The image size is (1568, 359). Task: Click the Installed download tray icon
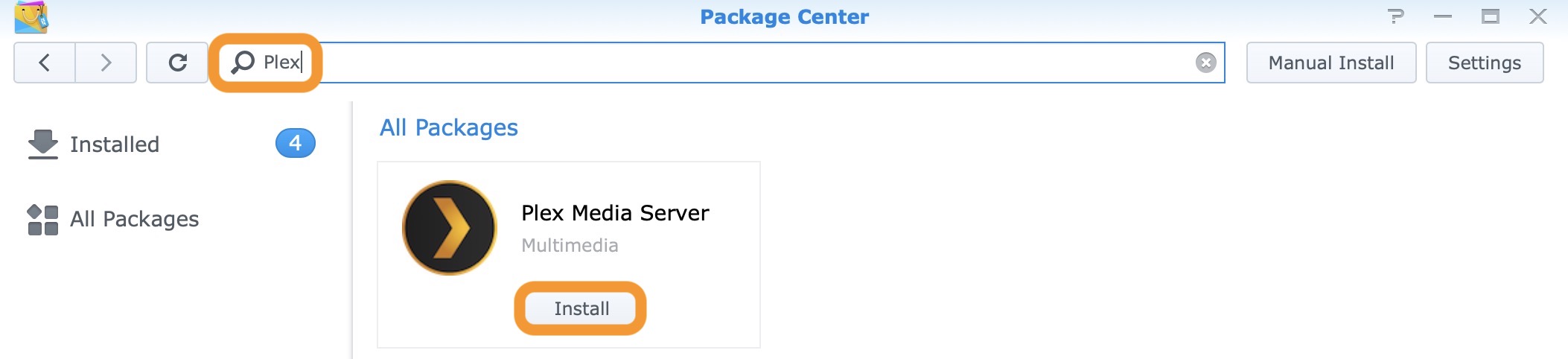[x=42, y=144]
